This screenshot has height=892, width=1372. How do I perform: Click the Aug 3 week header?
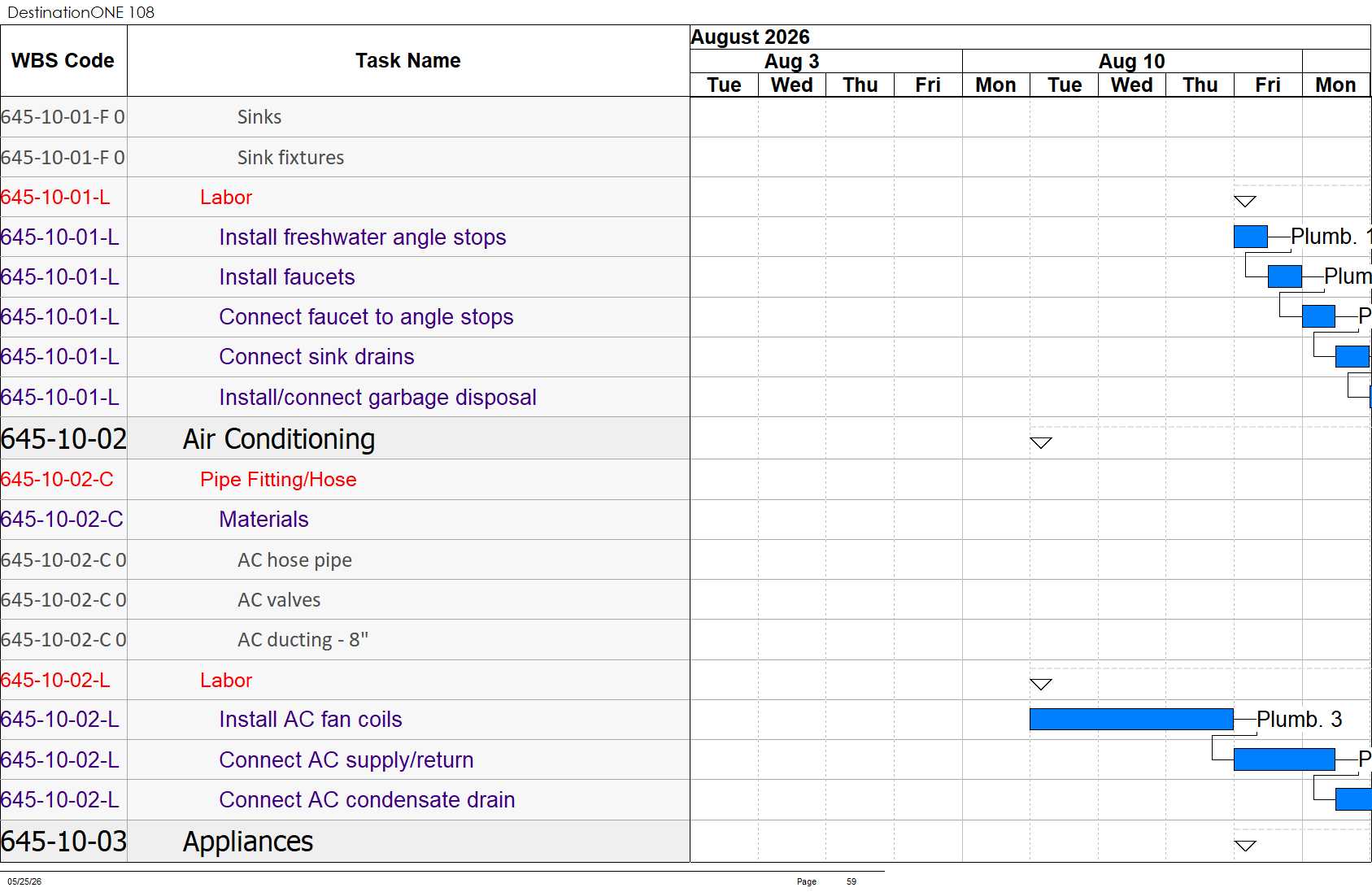792,61
